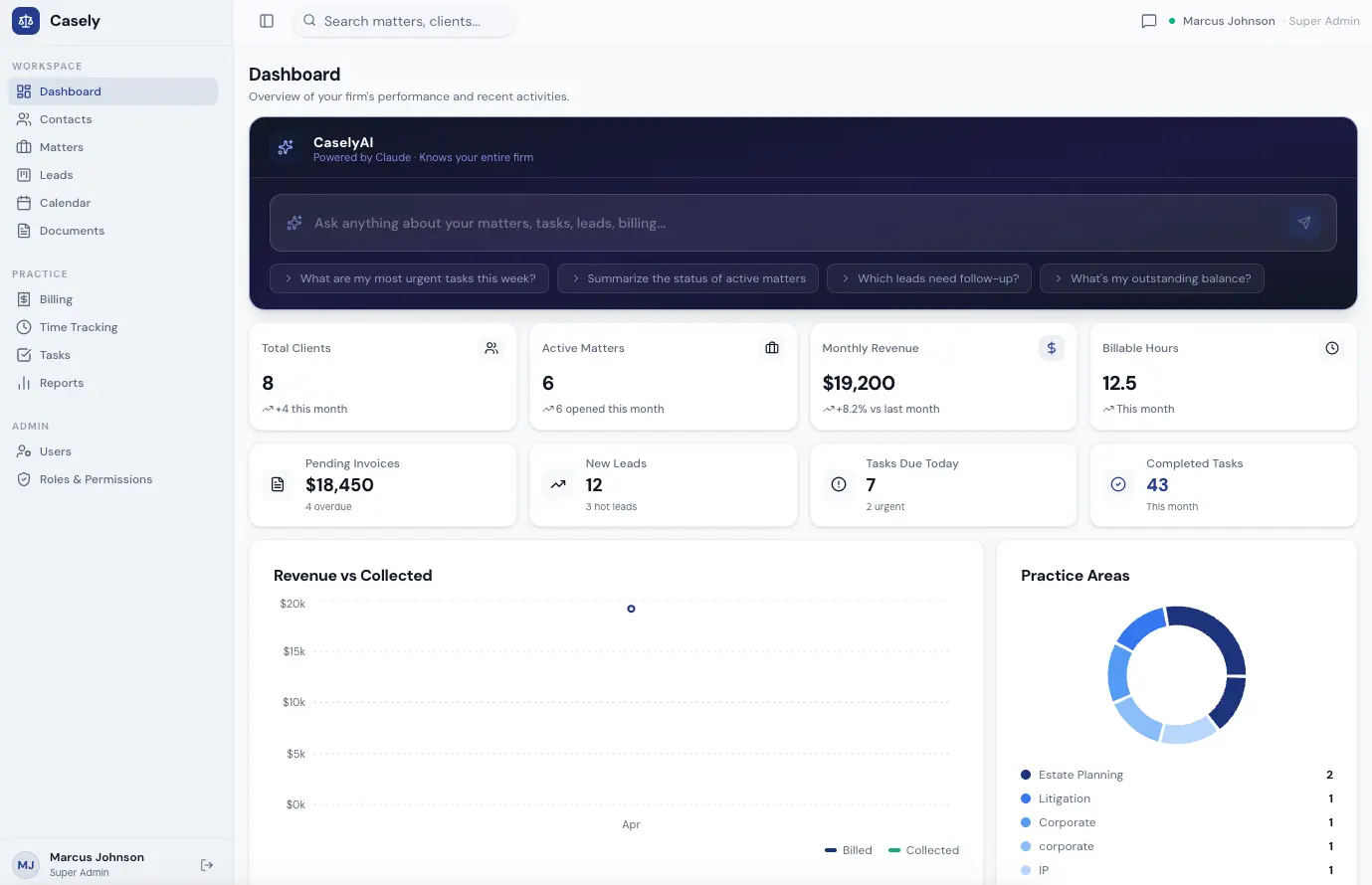Click the Calendar icon in sidebar

coord(24,203)
